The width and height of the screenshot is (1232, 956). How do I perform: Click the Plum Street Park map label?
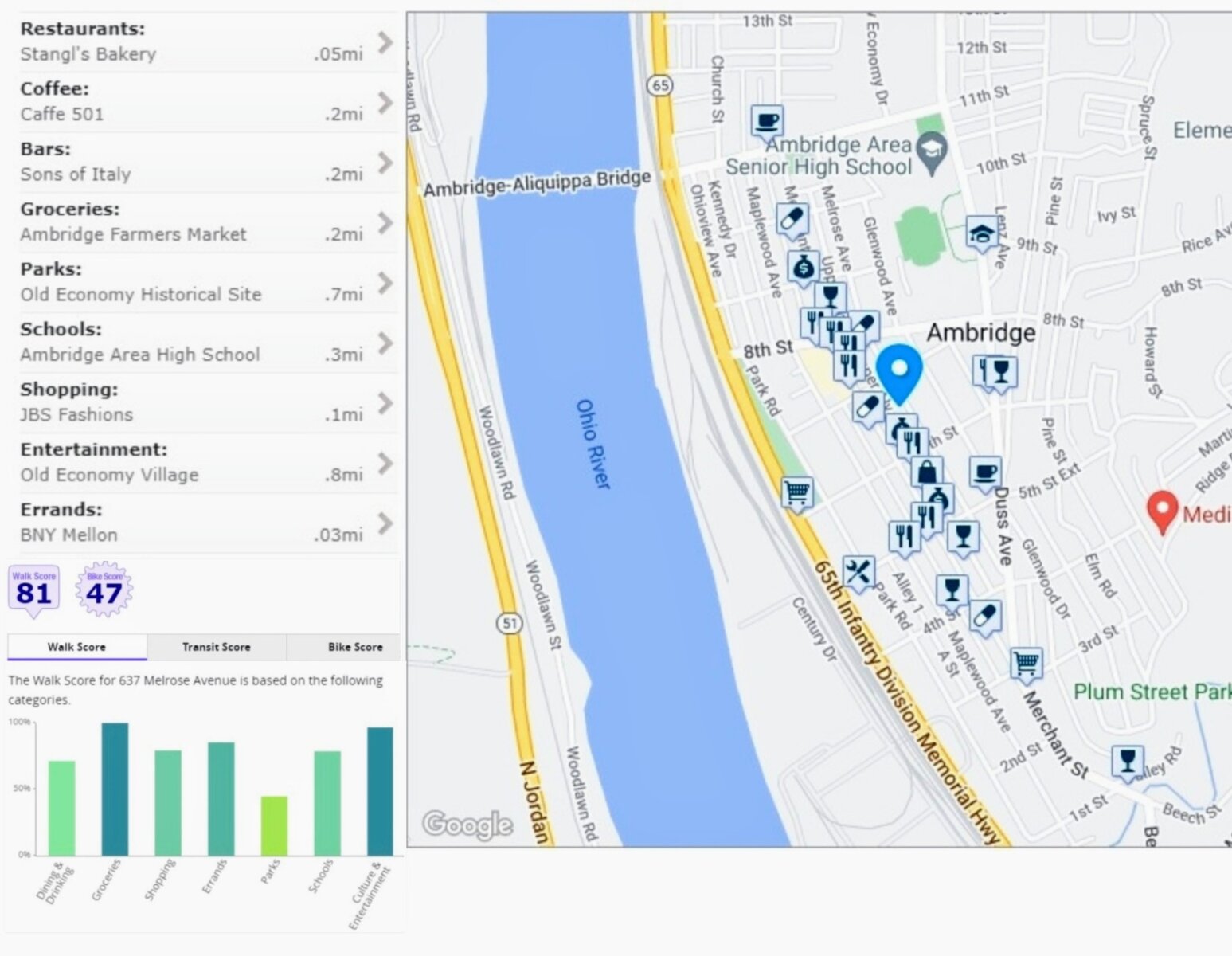point(1152,692)
